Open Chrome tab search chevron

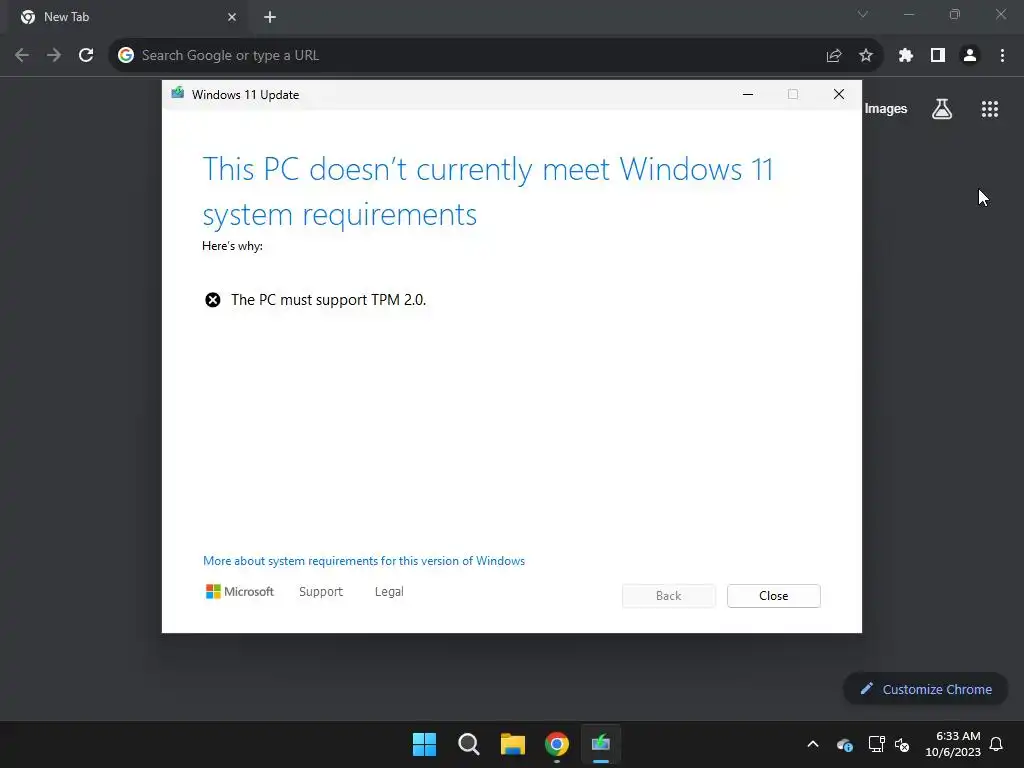point(863,14)
